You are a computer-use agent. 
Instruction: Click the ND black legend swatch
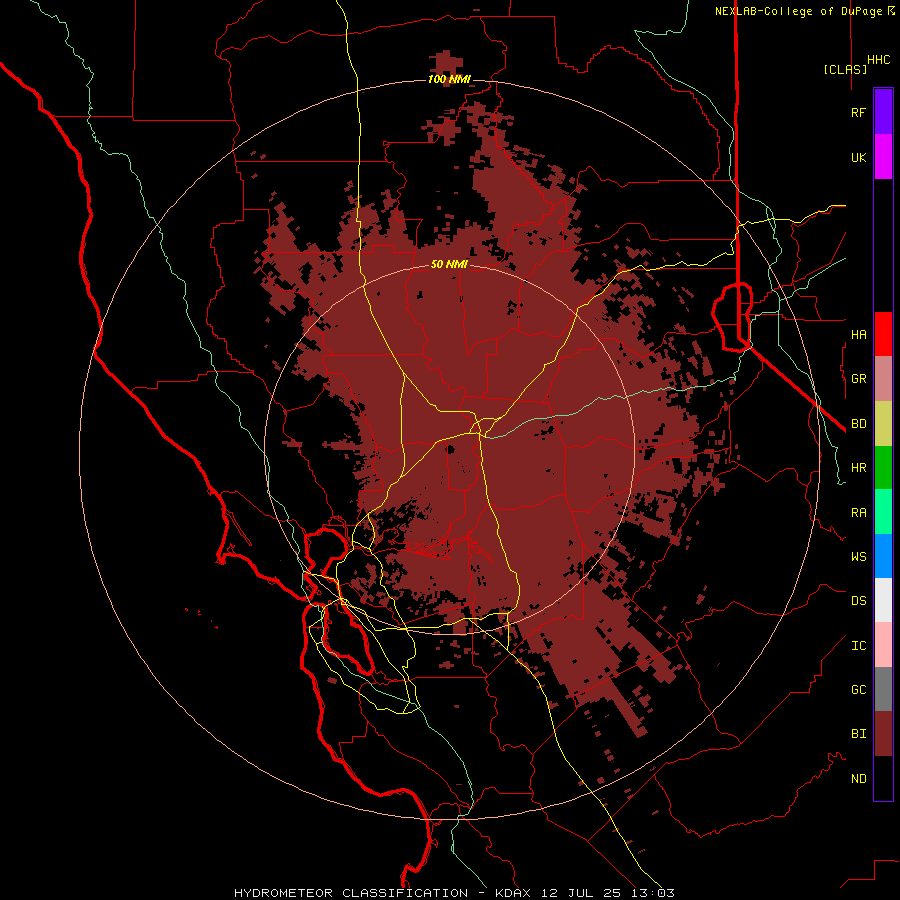(x=883, y=778)
